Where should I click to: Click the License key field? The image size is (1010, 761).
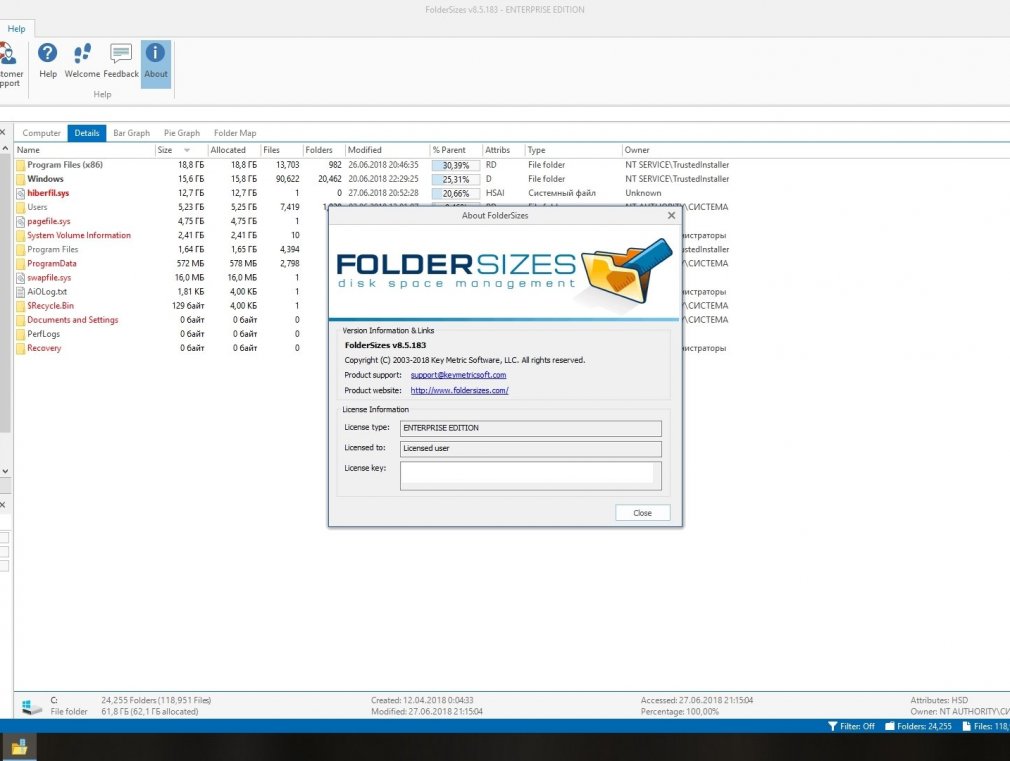click(x=530, y=476)
